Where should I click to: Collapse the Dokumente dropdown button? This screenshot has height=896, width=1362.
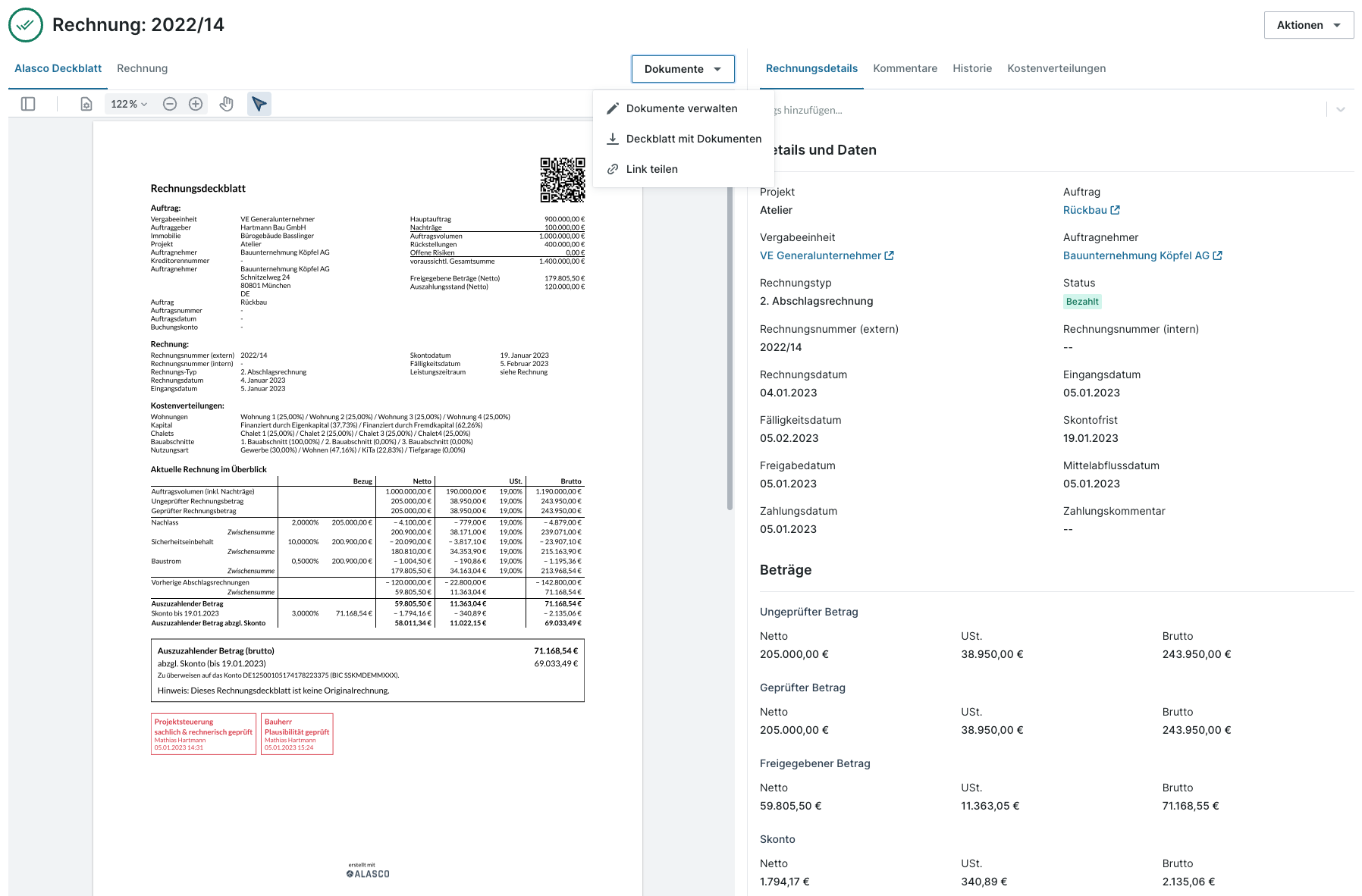point(683,69)
